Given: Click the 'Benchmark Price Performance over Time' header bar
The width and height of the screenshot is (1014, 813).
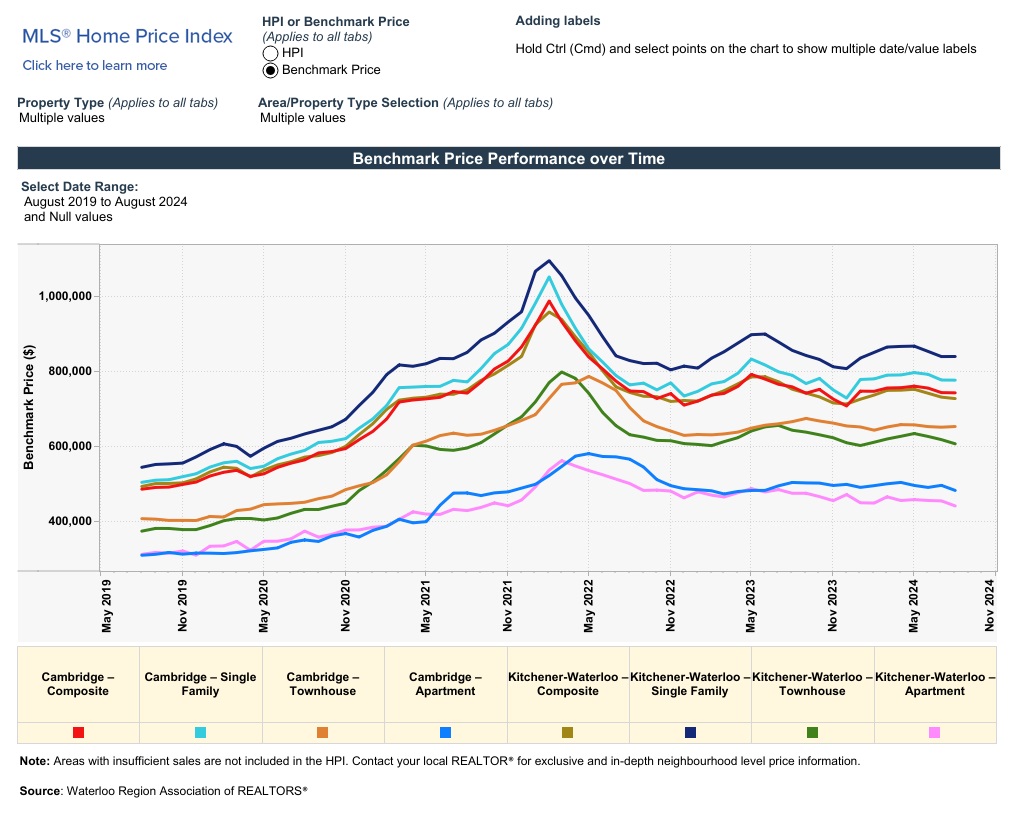Looking at the screenshot, I should click(508, 159).
